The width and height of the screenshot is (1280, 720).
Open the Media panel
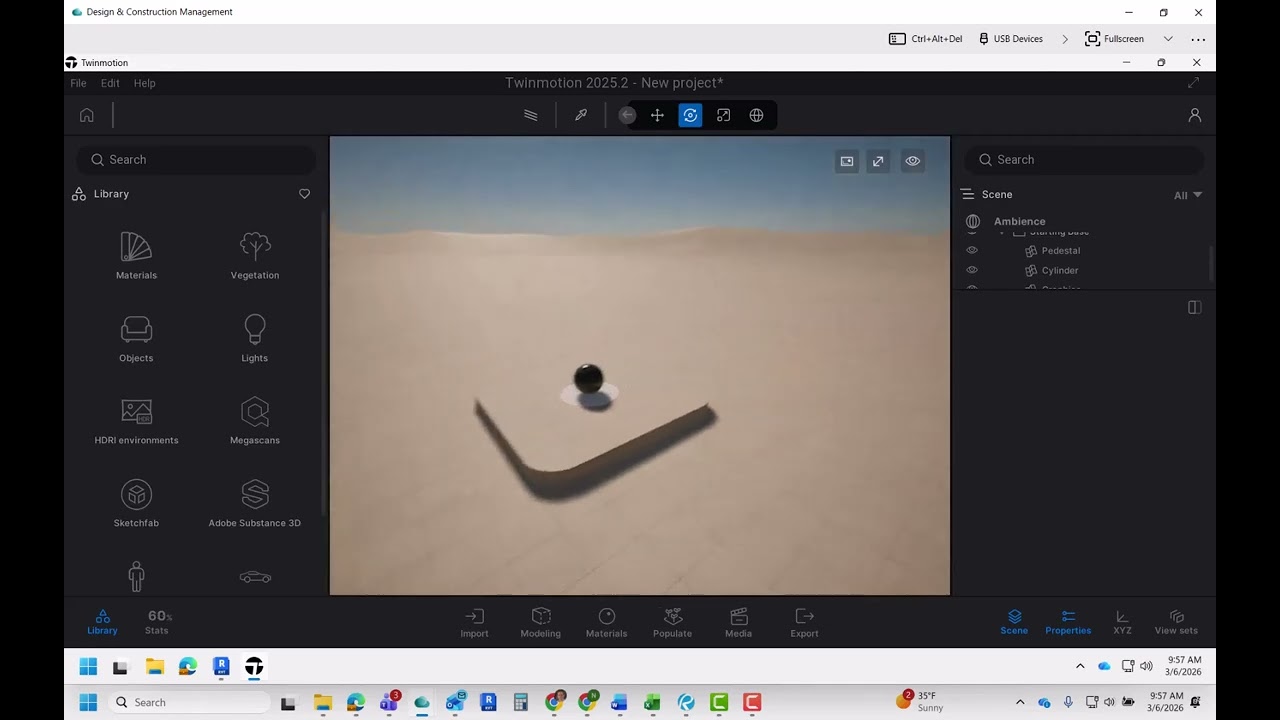click(738, 622)
